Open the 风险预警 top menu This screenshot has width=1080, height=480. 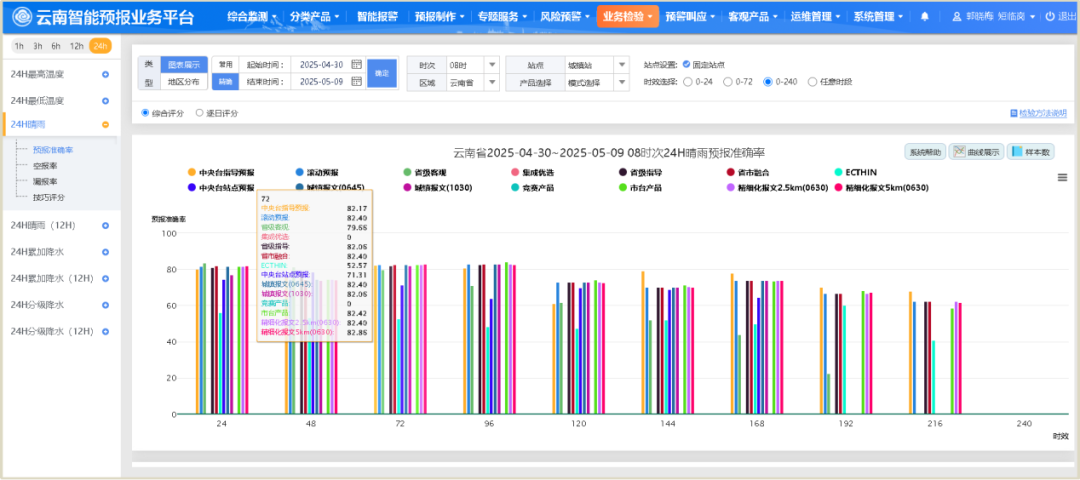[x=562, y=16]
